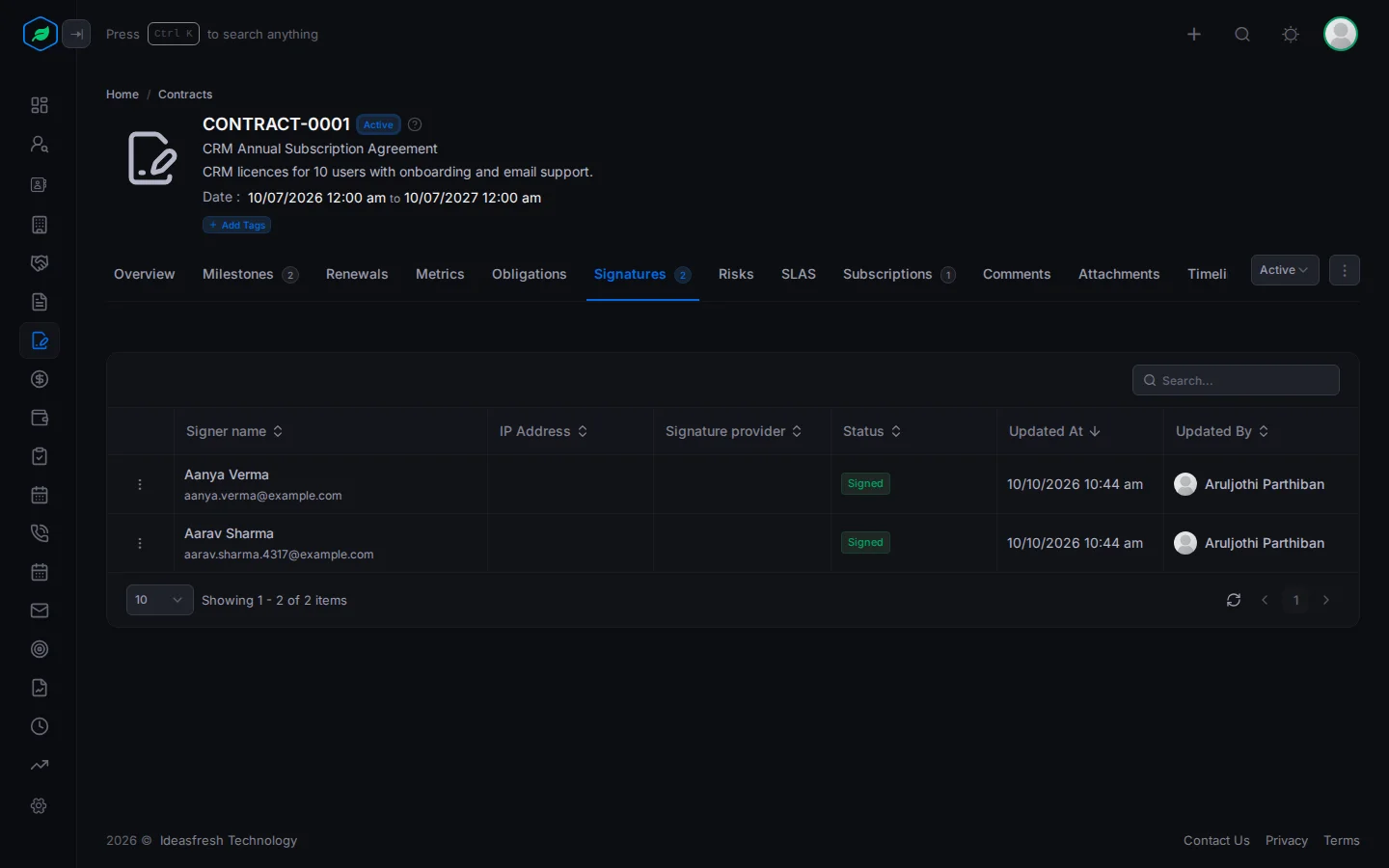Open the phone calls icon in sidebar
The height and width of the screenshot is (868, 1389).
(x=40, y=533)
